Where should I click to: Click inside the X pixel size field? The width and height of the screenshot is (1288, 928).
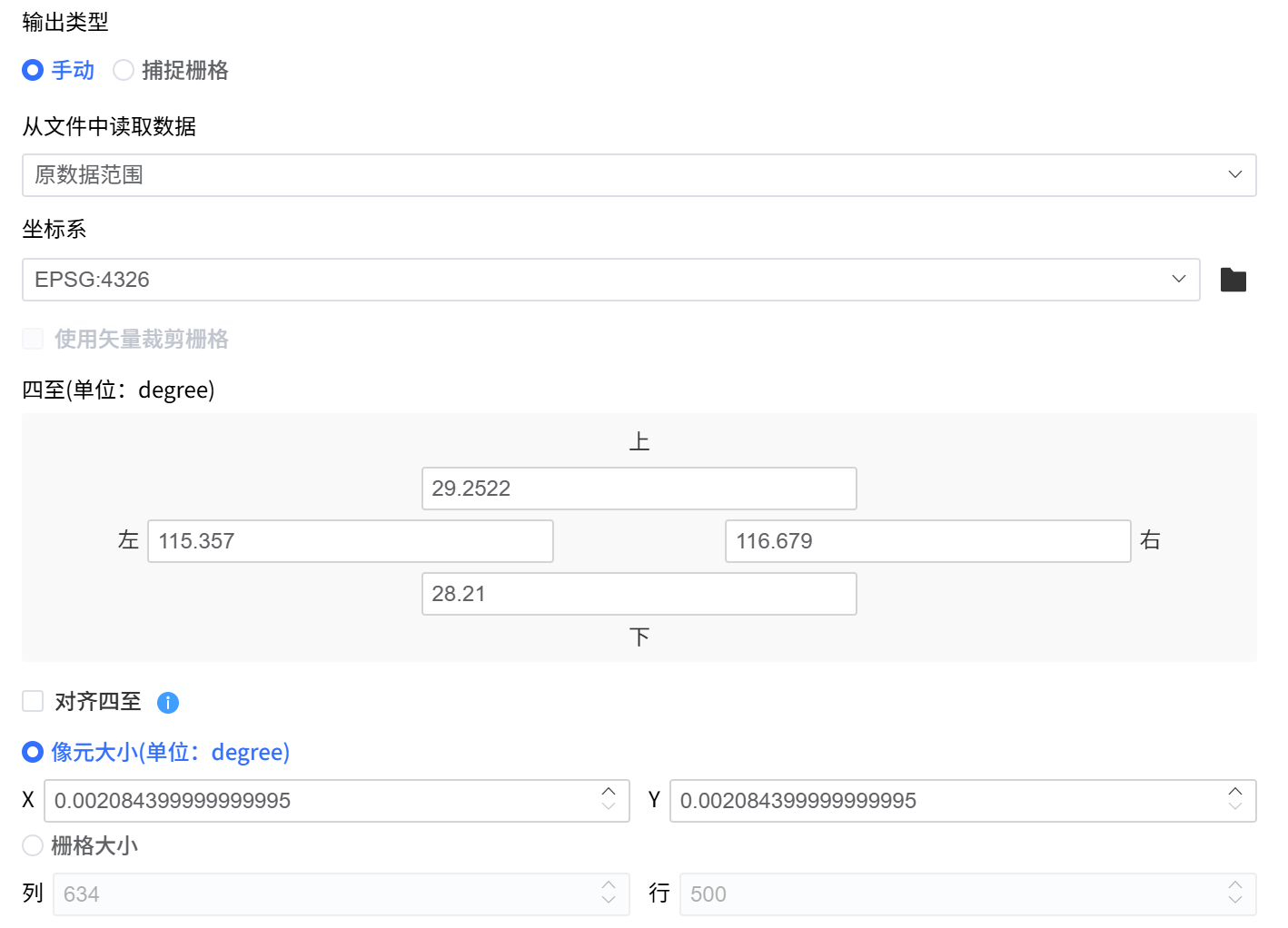tap(318, 801)
